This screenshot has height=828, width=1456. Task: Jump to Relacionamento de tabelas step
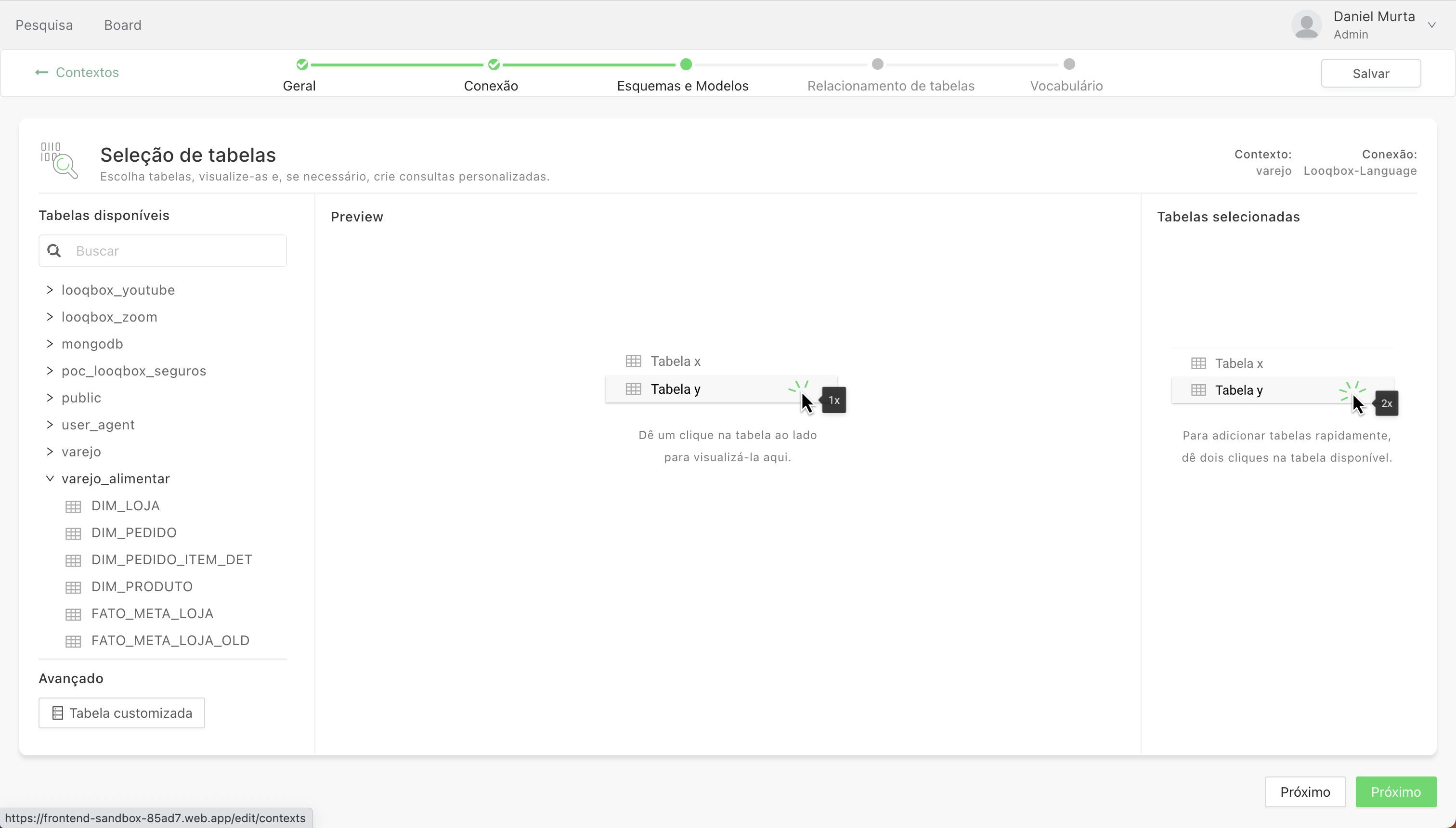coord(878,64)
